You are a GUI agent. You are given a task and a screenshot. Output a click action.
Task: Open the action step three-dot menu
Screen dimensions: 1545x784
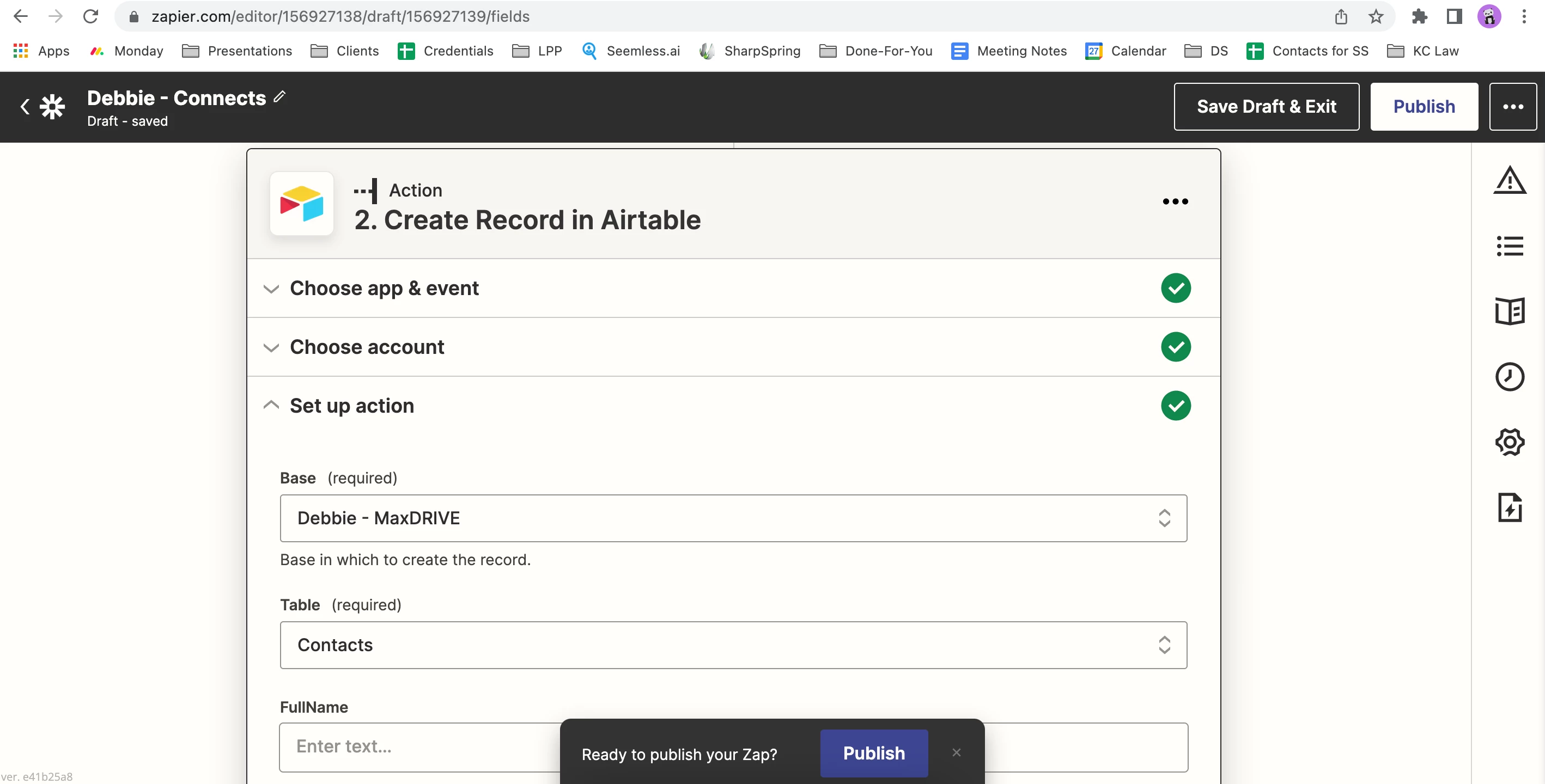pos(1175,201)
